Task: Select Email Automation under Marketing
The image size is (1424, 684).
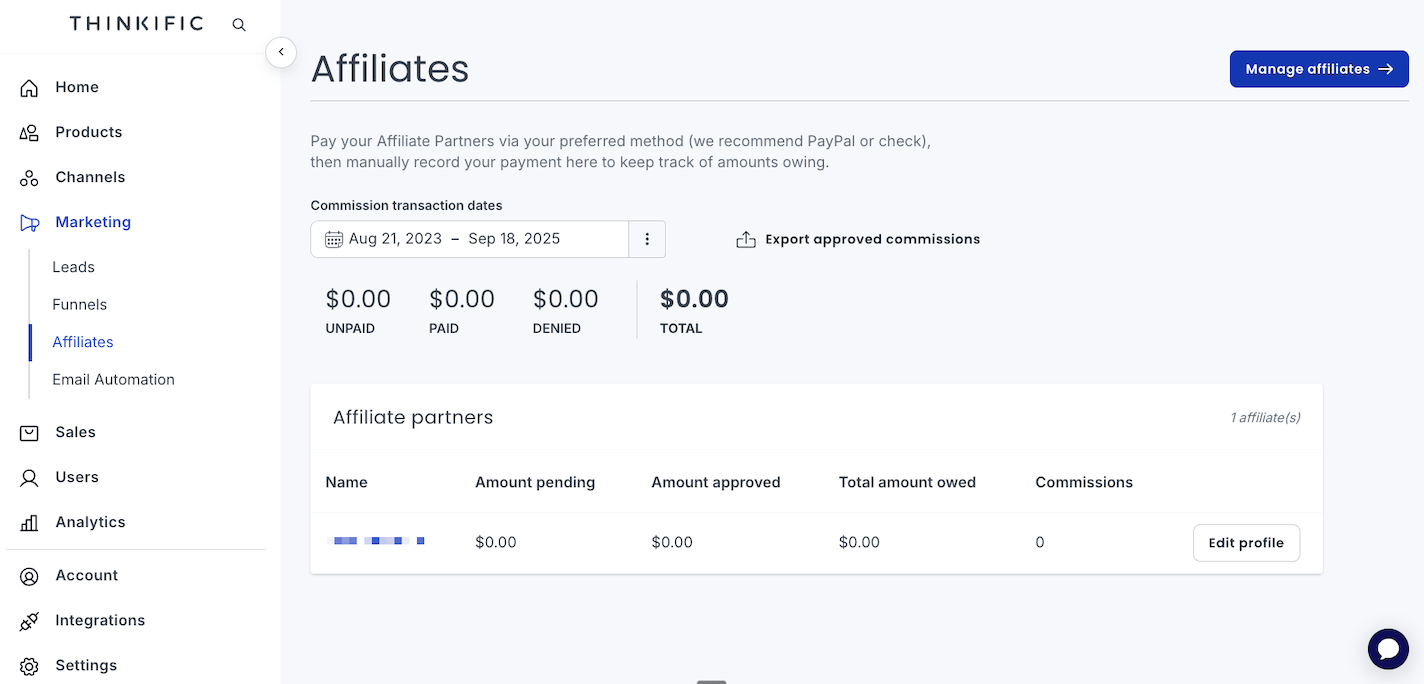Action: click(x=113, y=379)
